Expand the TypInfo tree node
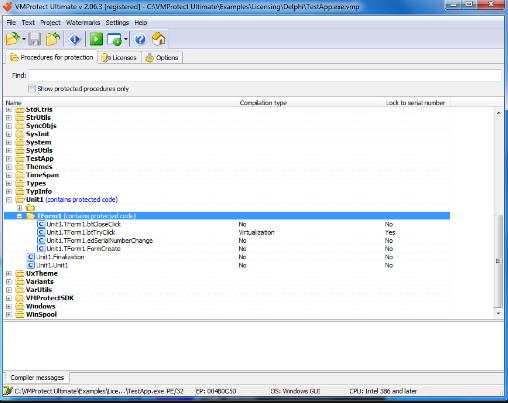Screen dimensions: 508x403 tap(9, 192)
